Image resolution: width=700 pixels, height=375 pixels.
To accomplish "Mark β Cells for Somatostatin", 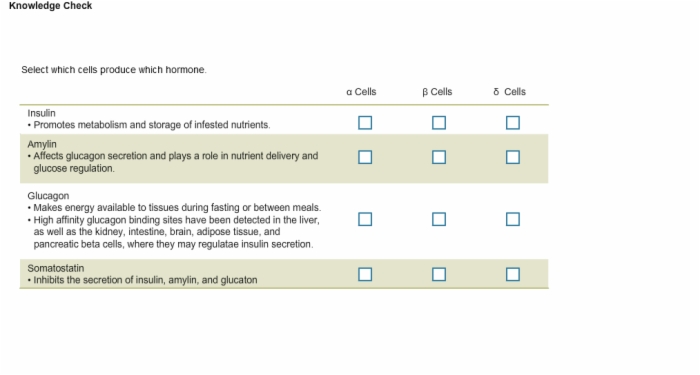I will point(439,274).
